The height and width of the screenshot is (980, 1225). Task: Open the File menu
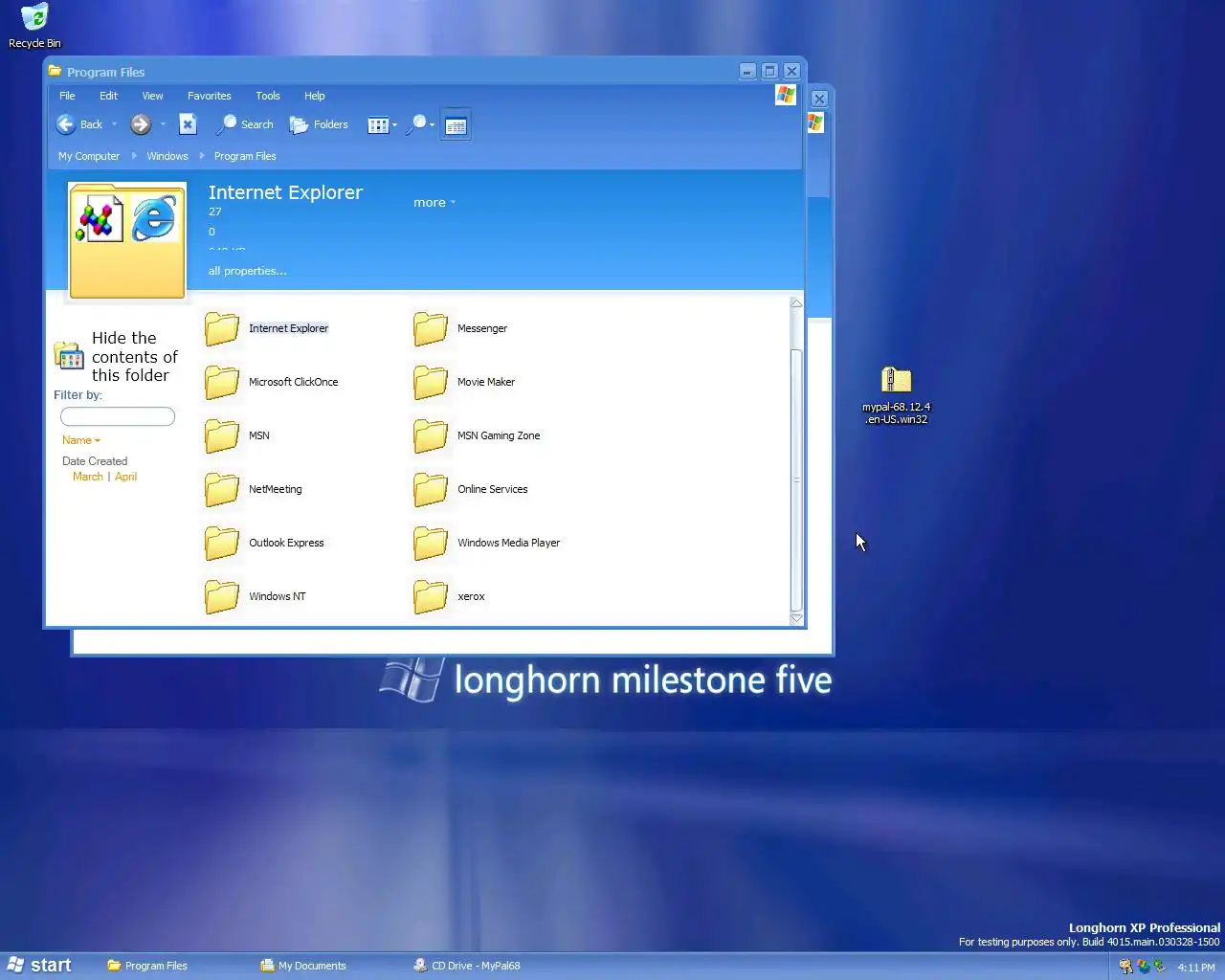[67, 96]
